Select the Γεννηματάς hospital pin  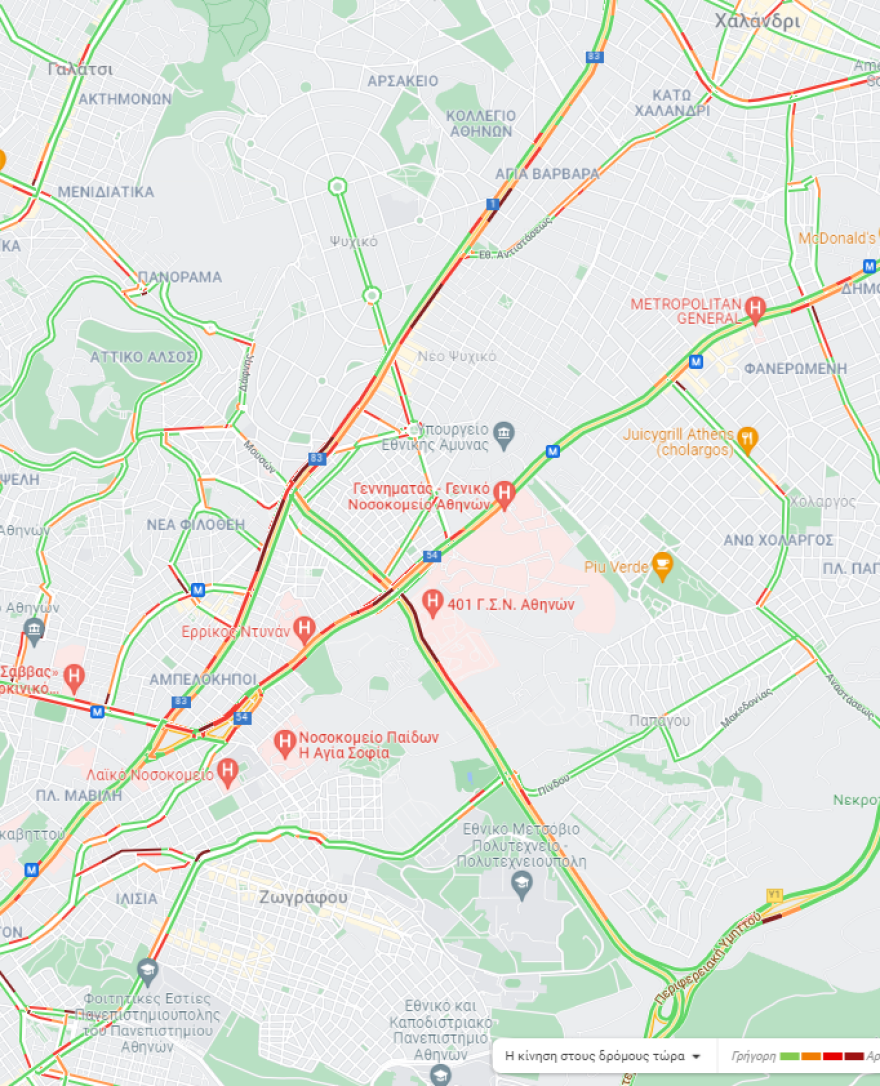(x=504, y=495)
